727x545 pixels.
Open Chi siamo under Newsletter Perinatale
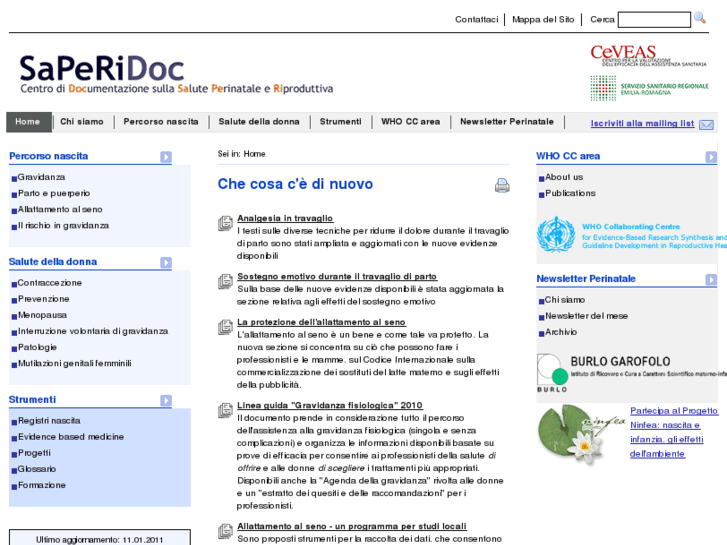tap(565, 300)
